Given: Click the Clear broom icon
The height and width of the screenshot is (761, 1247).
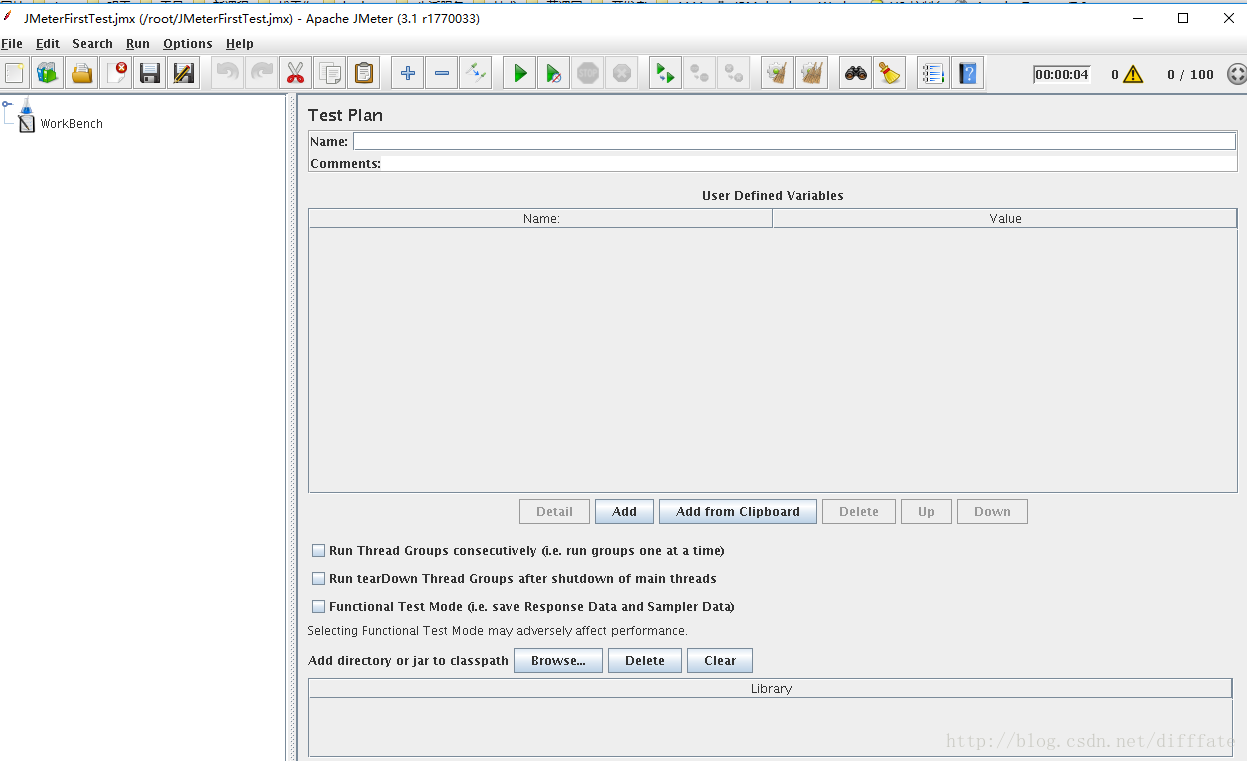Looking at the screenshot, I should pos(778,73).
